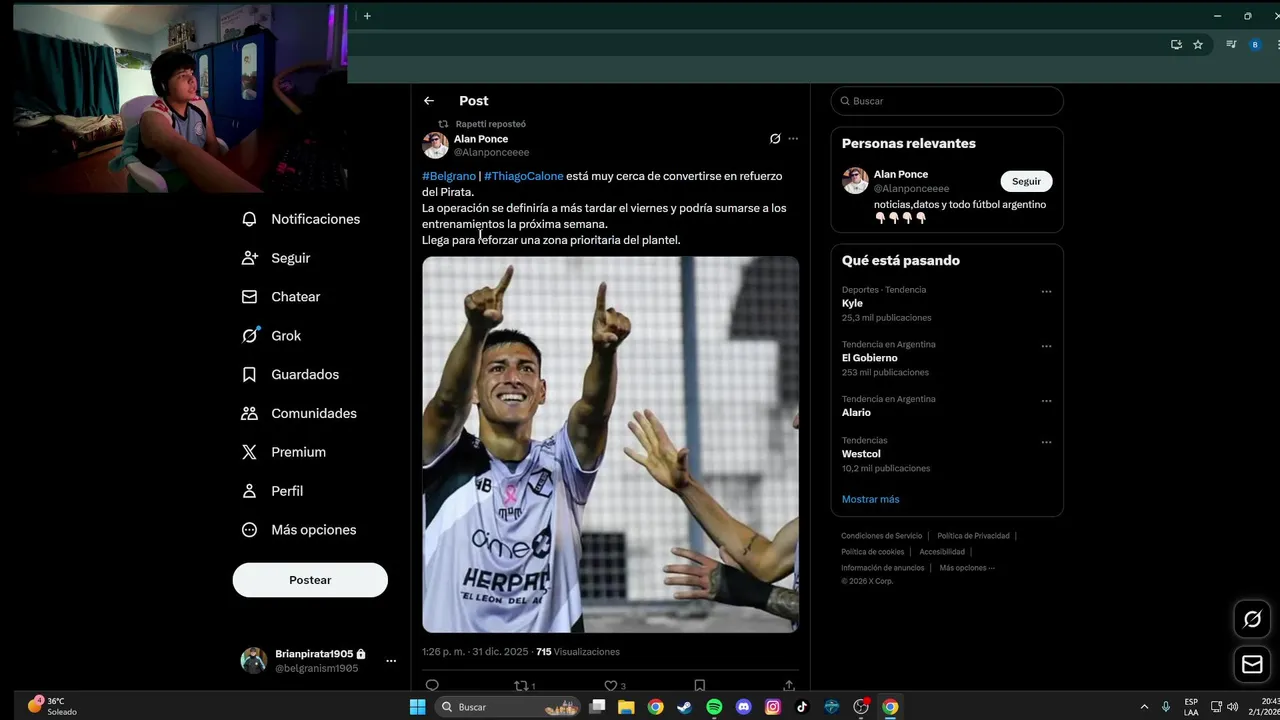Click the Grok explain icon on the post
1280x720 pixels.
775,139
